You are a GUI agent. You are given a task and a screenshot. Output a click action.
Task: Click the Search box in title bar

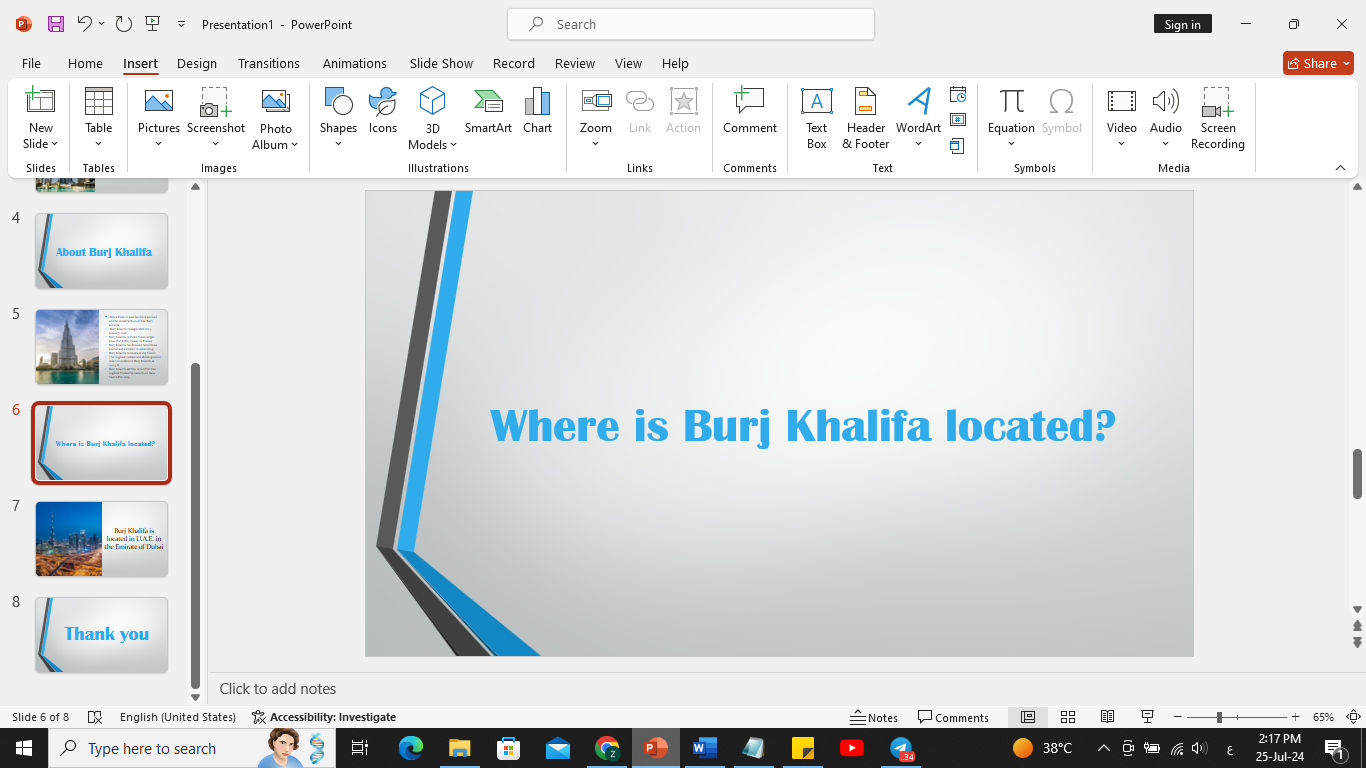pos(691,24)
